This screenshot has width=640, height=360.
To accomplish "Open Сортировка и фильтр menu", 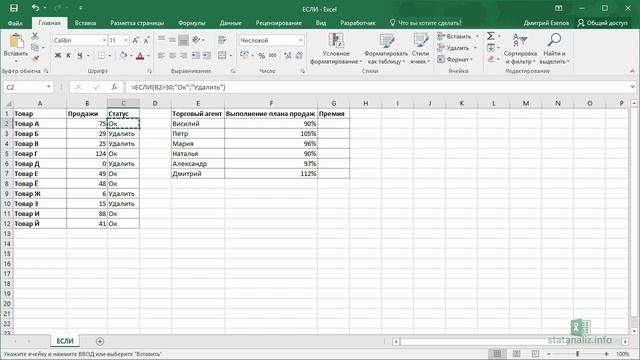I will click(x=520, y=49).
